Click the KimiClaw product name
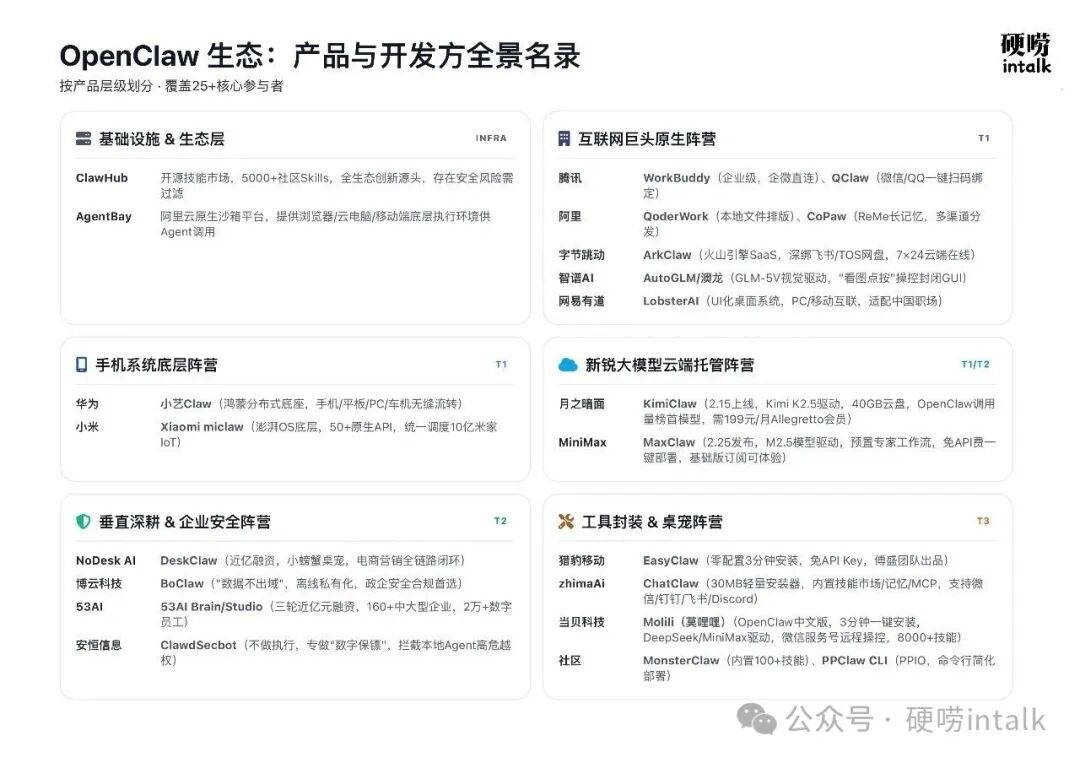 point(670,404)
